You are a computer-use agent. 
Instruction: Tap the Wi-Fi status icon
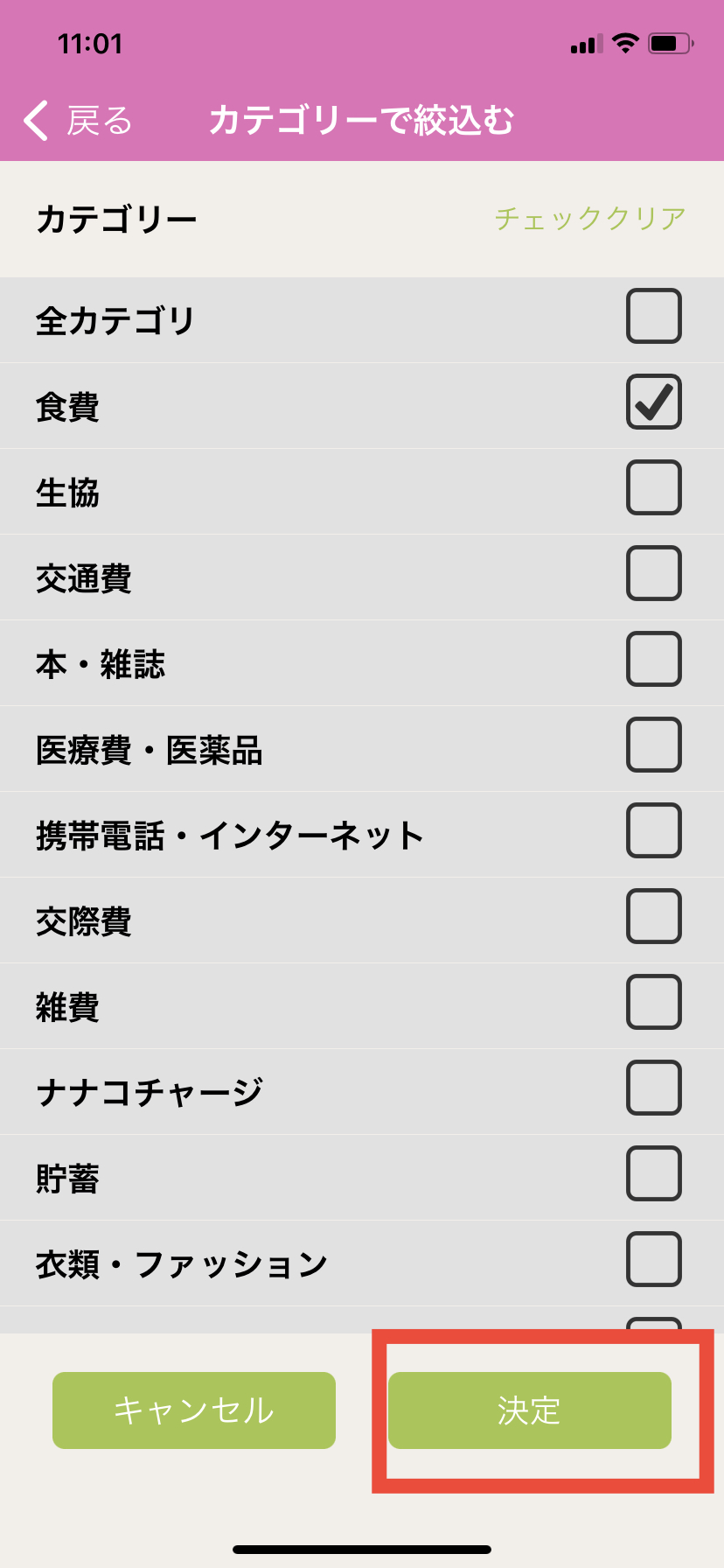[x=625, y=43]
